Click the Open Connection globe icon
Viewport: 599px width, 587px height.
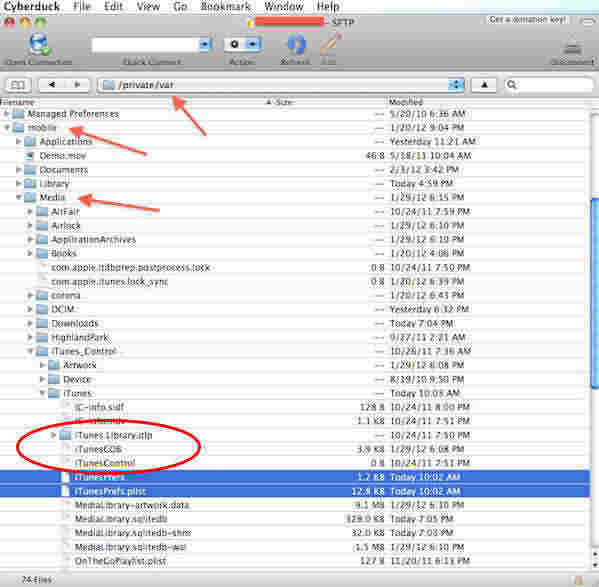[39, 44]
